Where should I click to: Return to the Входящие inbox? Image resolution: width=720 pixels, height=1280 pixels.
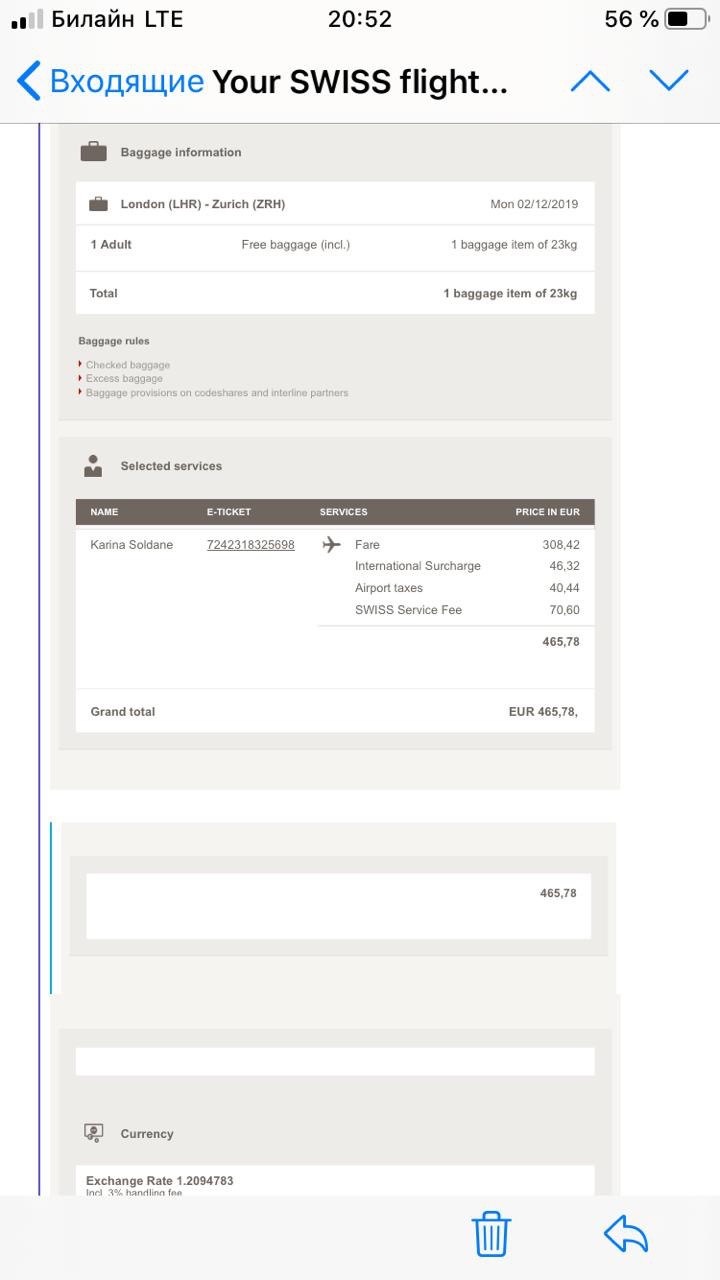[126, 81]
